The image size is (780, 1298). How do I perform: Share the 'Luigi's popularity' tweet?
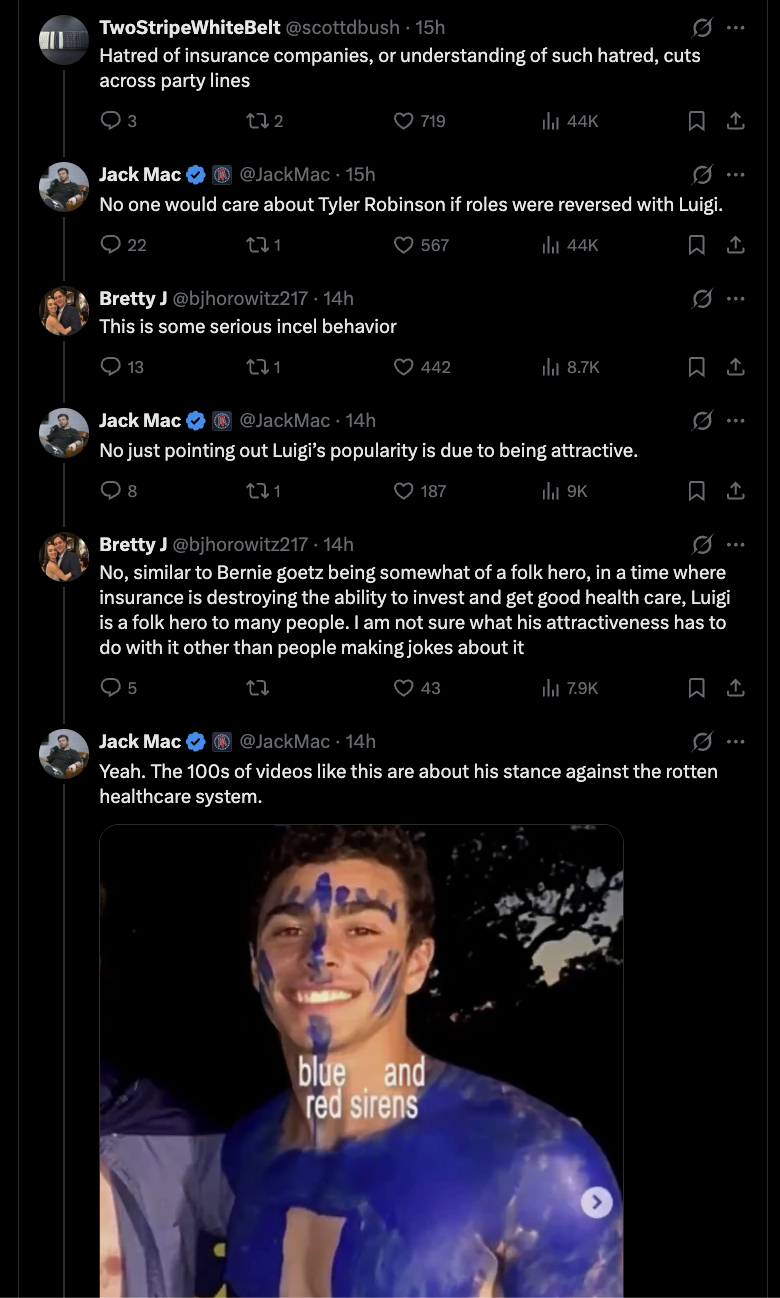(735, 491)
